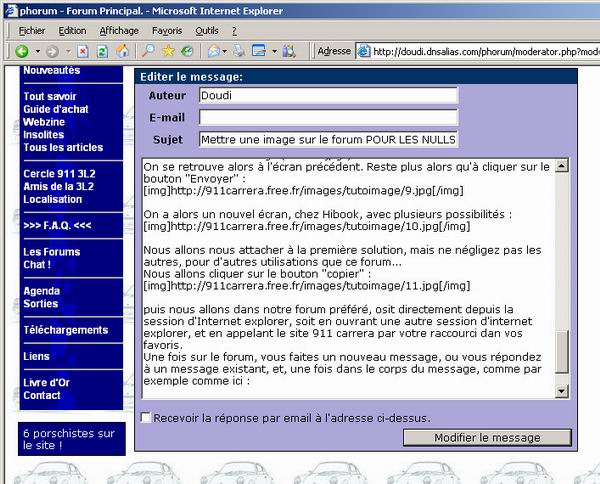Expand the Edit icon dropdown arrow
This screenshot has width=600, height=484.
point(274,51)
